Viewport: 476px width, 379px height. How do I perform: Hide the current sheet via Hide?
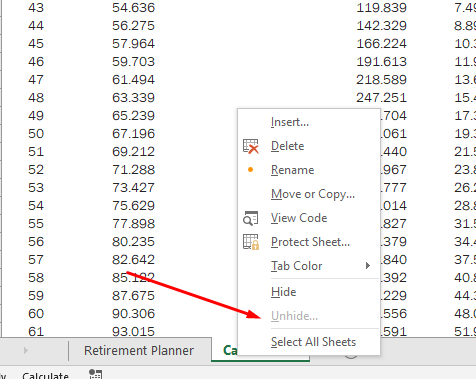283,292
